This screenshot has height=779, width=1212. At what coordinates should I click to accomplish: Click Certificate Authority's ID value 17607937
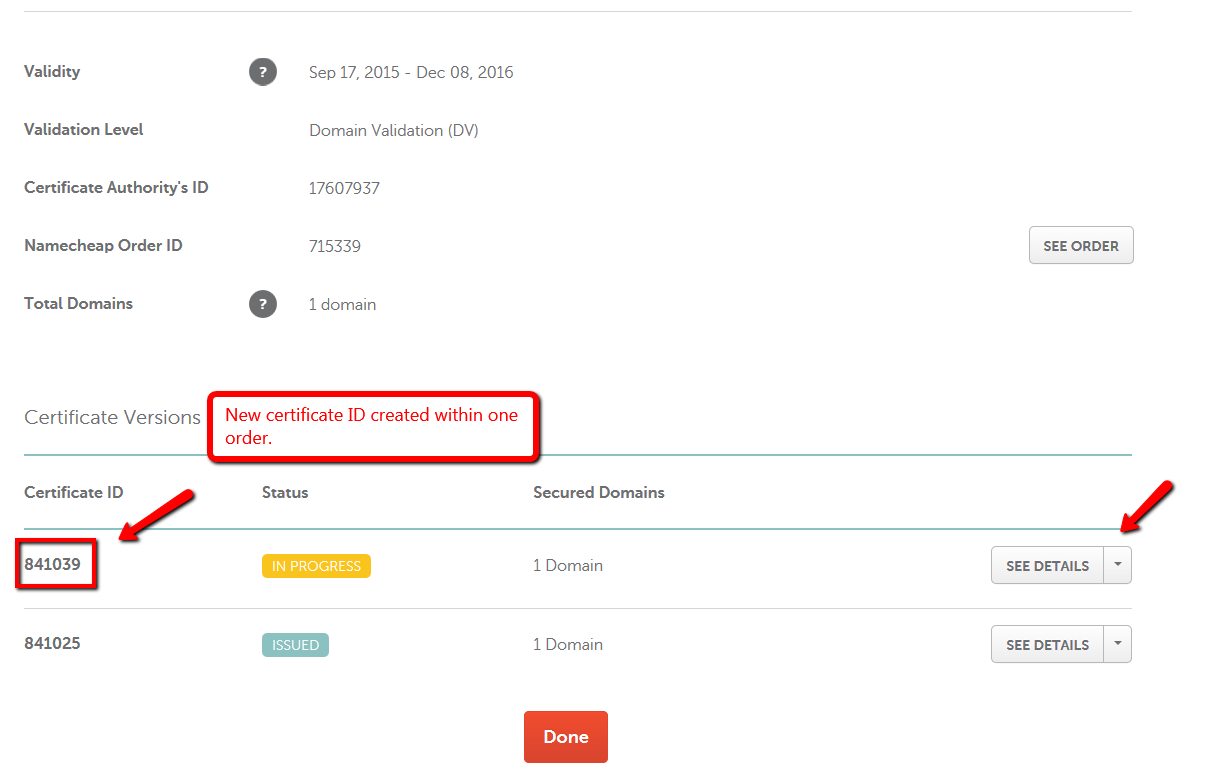(344, 188)
